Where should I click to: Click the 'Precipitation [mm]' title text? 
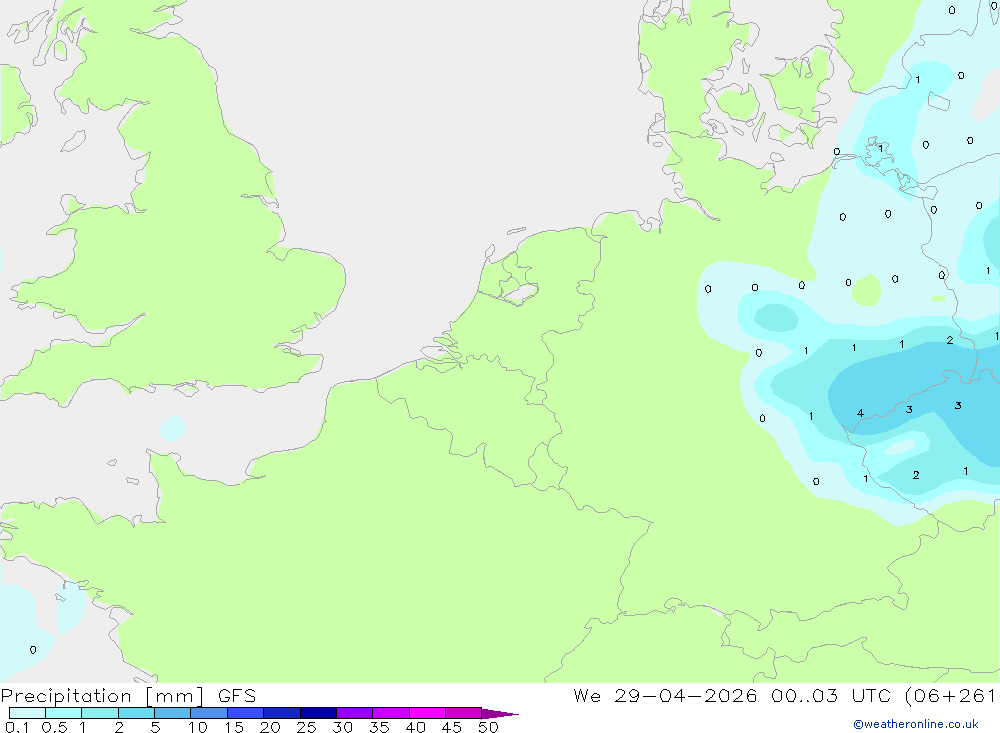102,696
